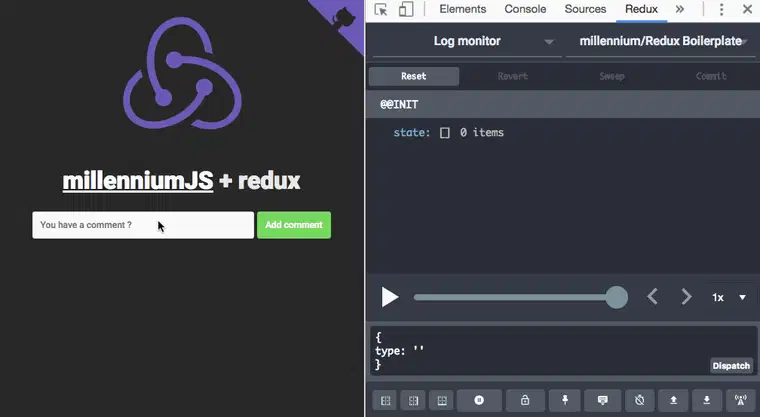The image size is (760, 417).
Task: Lock changes with the padlock icon
Action: pos(524,401)
